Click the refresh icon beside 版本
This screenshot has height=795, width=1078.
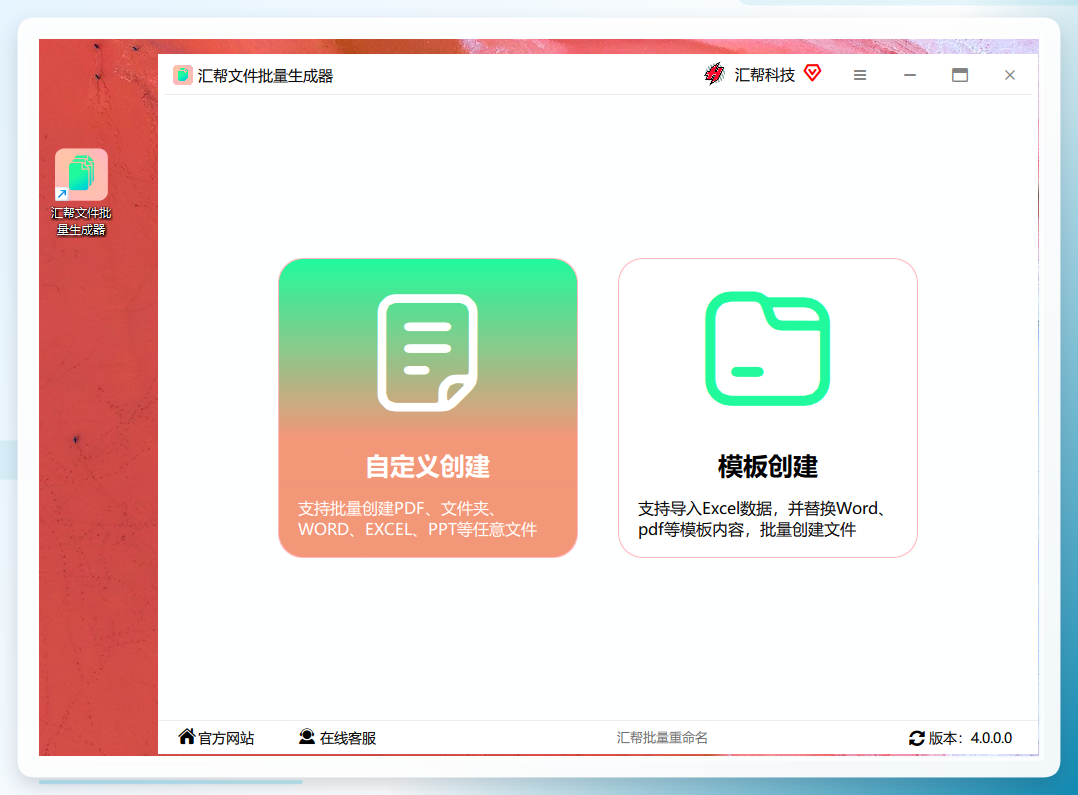(916, 738)
